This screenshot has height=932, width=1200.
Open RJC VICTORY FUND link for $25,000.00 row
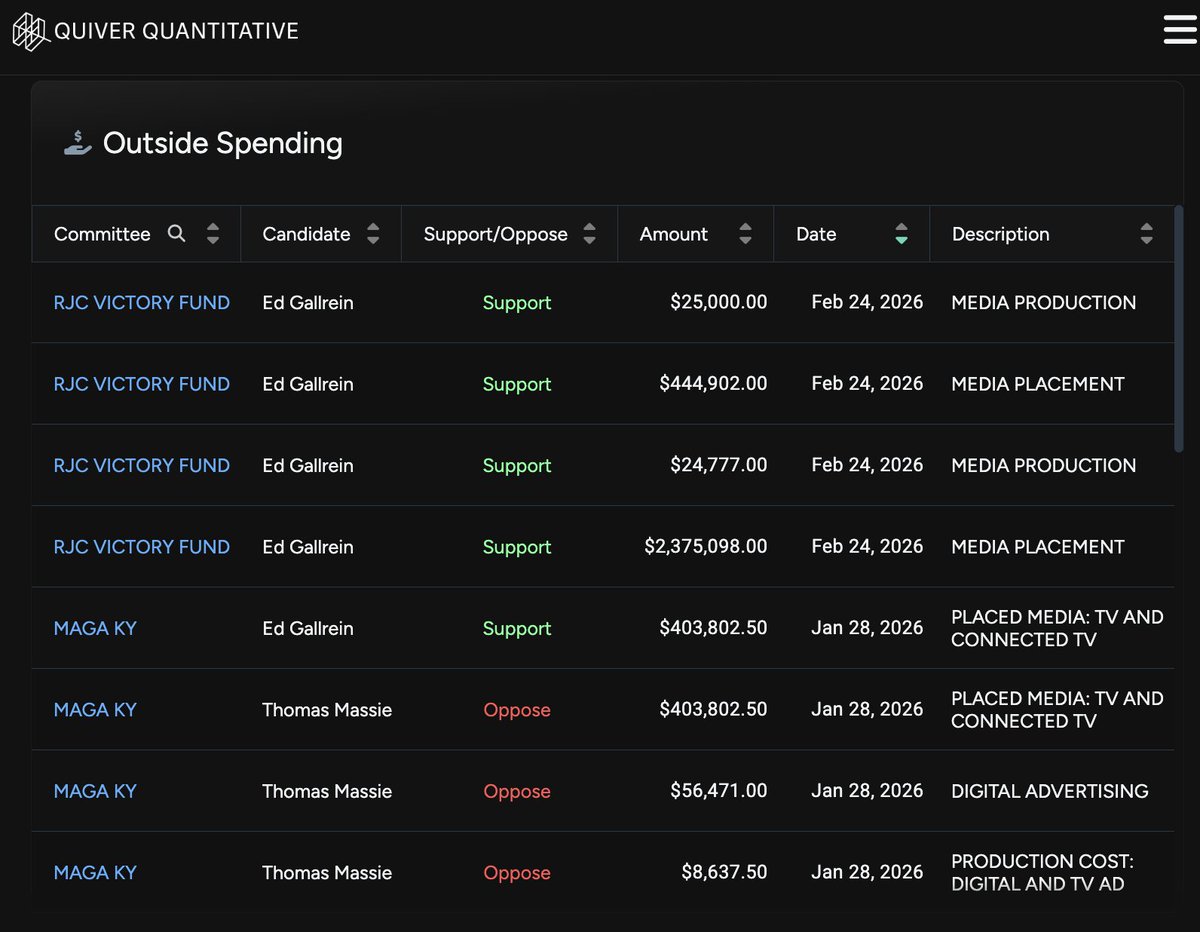(142, 302)
